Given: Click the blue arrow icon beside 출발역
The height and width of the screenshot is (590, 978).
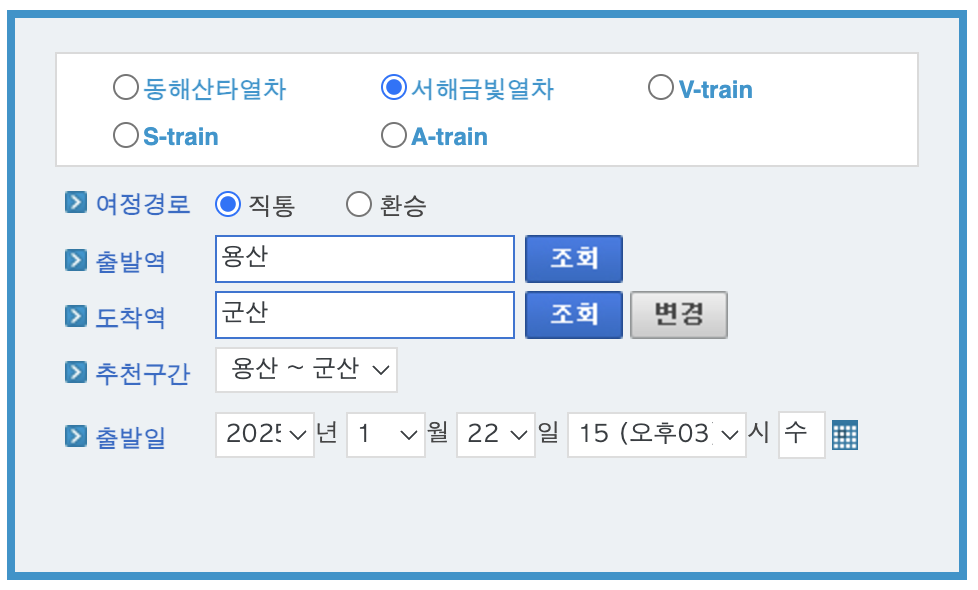Looking at the screenshot, I should [x=75, y=258].
